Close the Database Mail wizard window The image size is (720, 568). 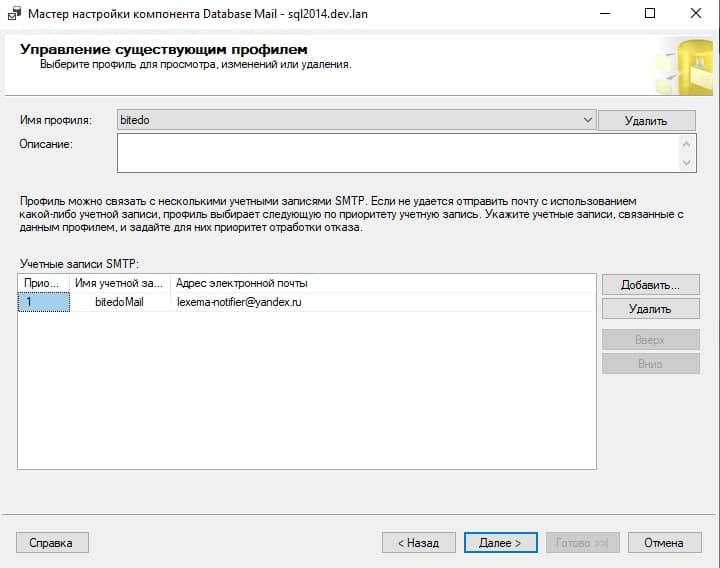696,13
